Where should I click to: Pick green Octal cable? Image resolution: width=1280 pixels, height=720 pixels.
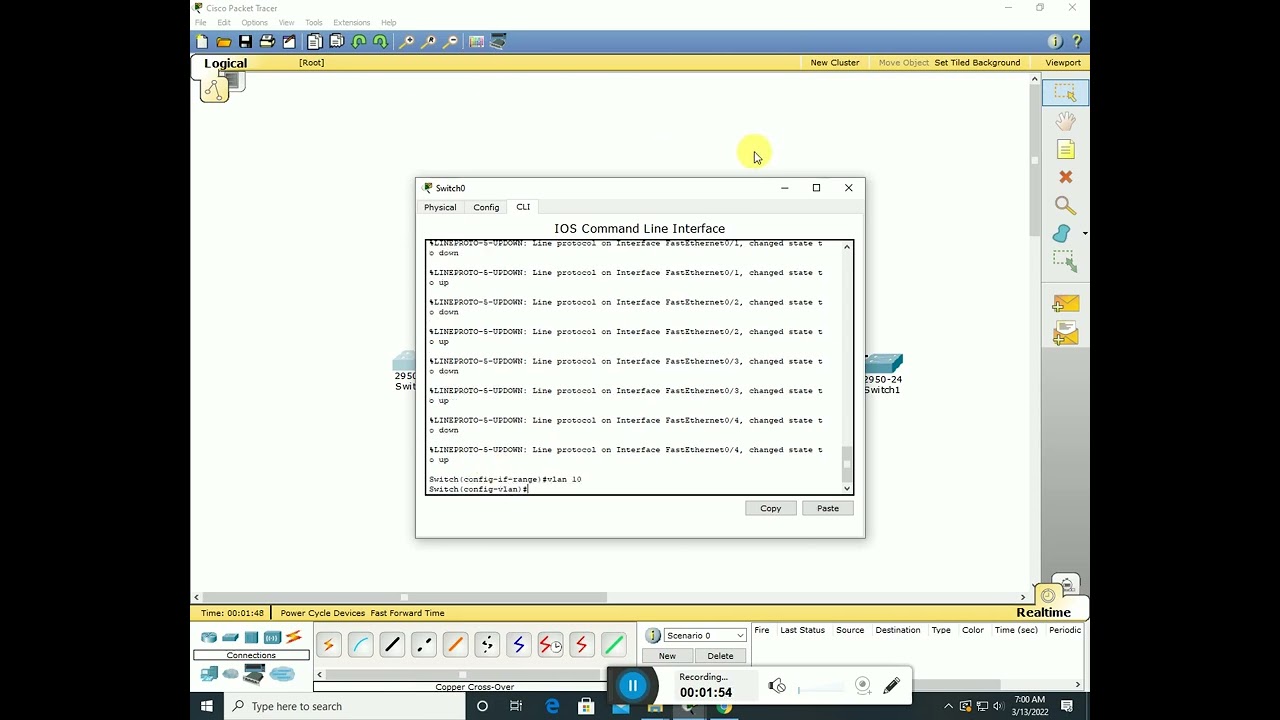[x=613, y=645]
